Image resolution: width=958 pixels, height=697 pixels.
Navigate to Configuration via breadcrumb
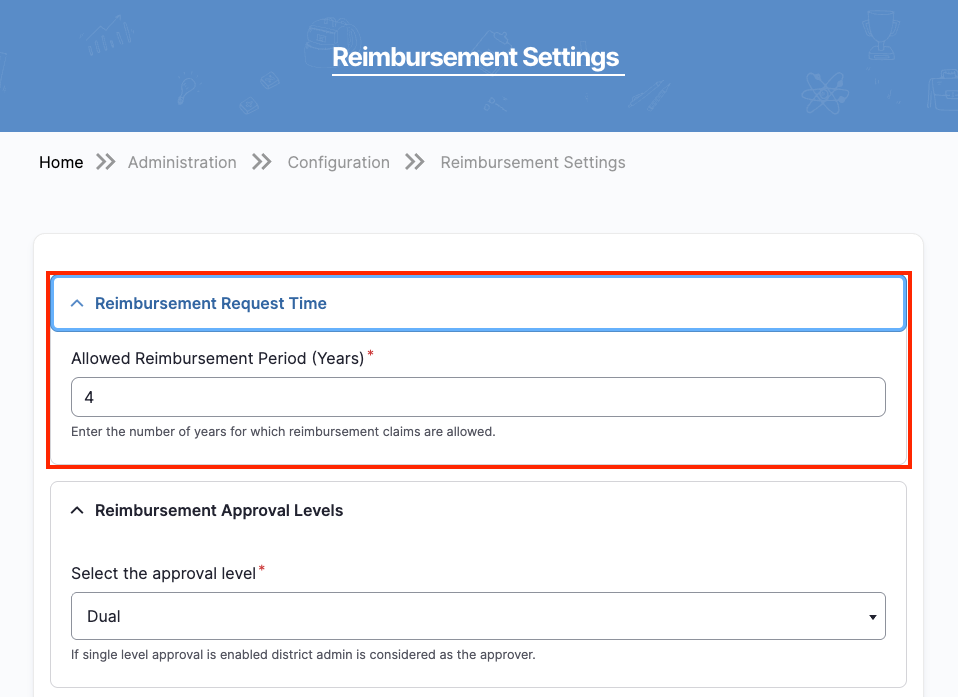[338, 162]
